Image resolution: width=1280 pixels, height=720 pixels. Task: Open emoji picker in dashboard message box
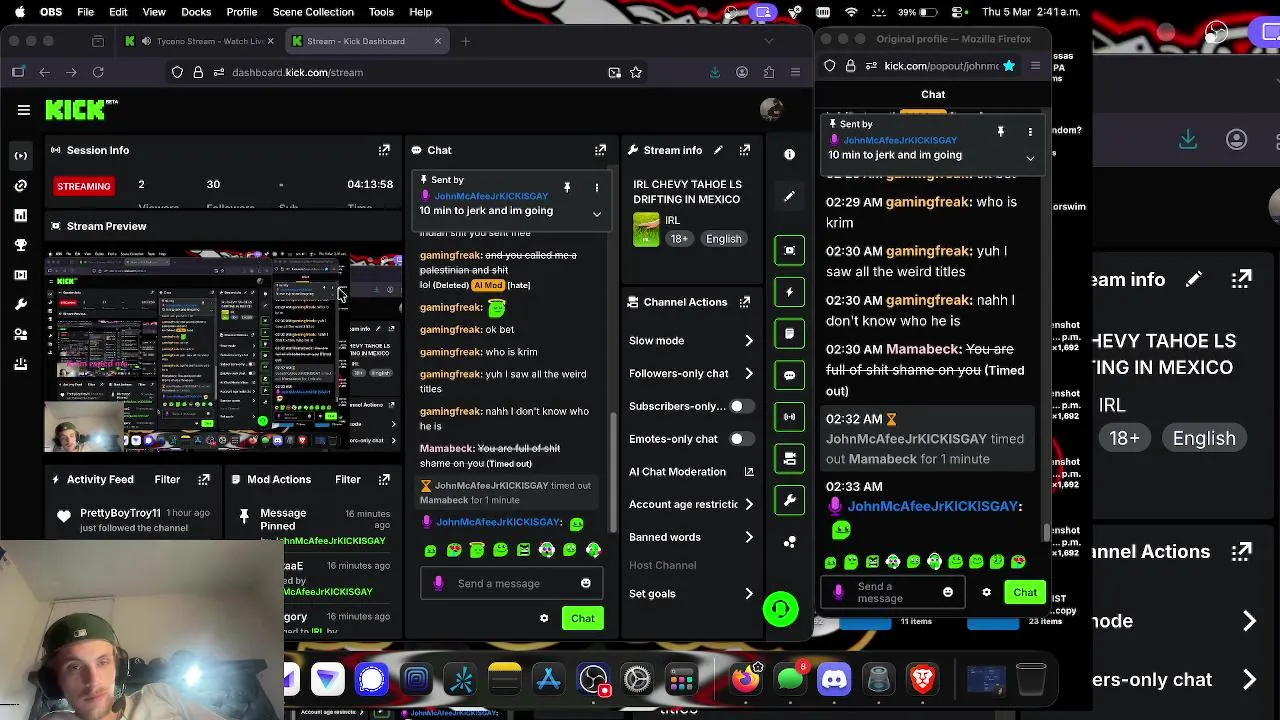[x=586, y=584]
